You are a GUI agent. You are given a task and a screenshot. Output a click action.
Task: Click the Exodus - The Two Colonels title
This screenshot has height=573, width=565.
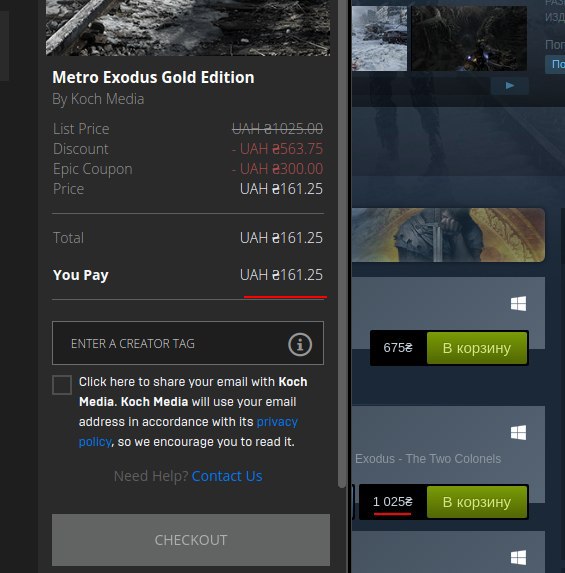[428, 459]
